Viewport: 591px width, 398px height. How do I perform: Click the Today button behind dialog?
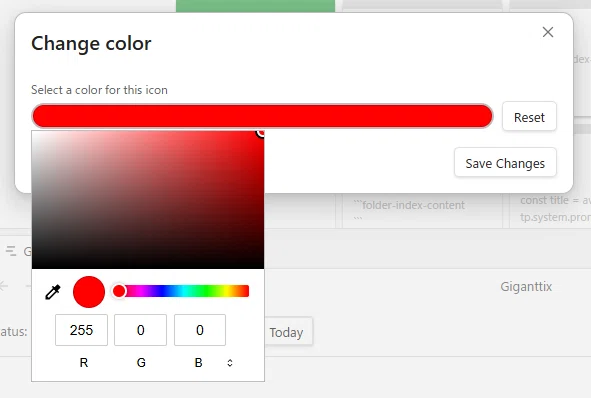pos(288,332)
